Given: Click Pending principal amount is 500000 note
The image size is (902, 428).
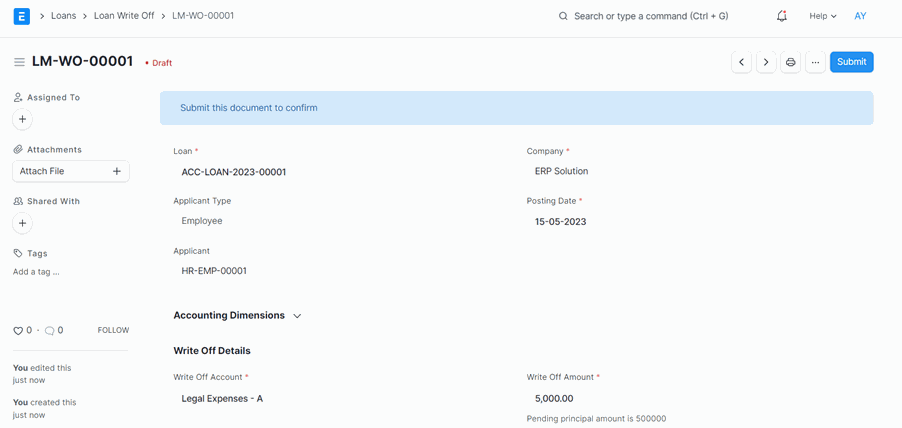Looking at the screenshot, I should pos(597,419).
